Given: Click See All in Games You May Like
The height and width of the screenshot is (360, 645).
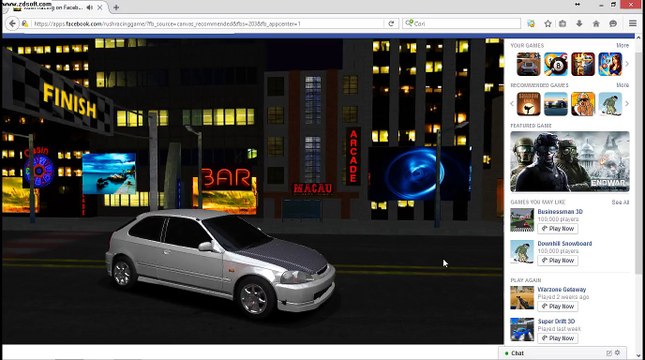Looking at the screenshot, I should point(620,202).
